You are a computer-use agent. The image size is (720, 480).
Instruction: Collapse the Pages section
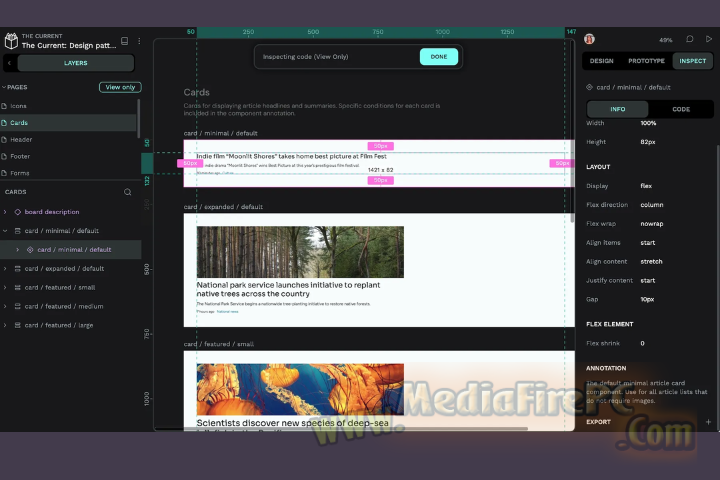[4, 87]
